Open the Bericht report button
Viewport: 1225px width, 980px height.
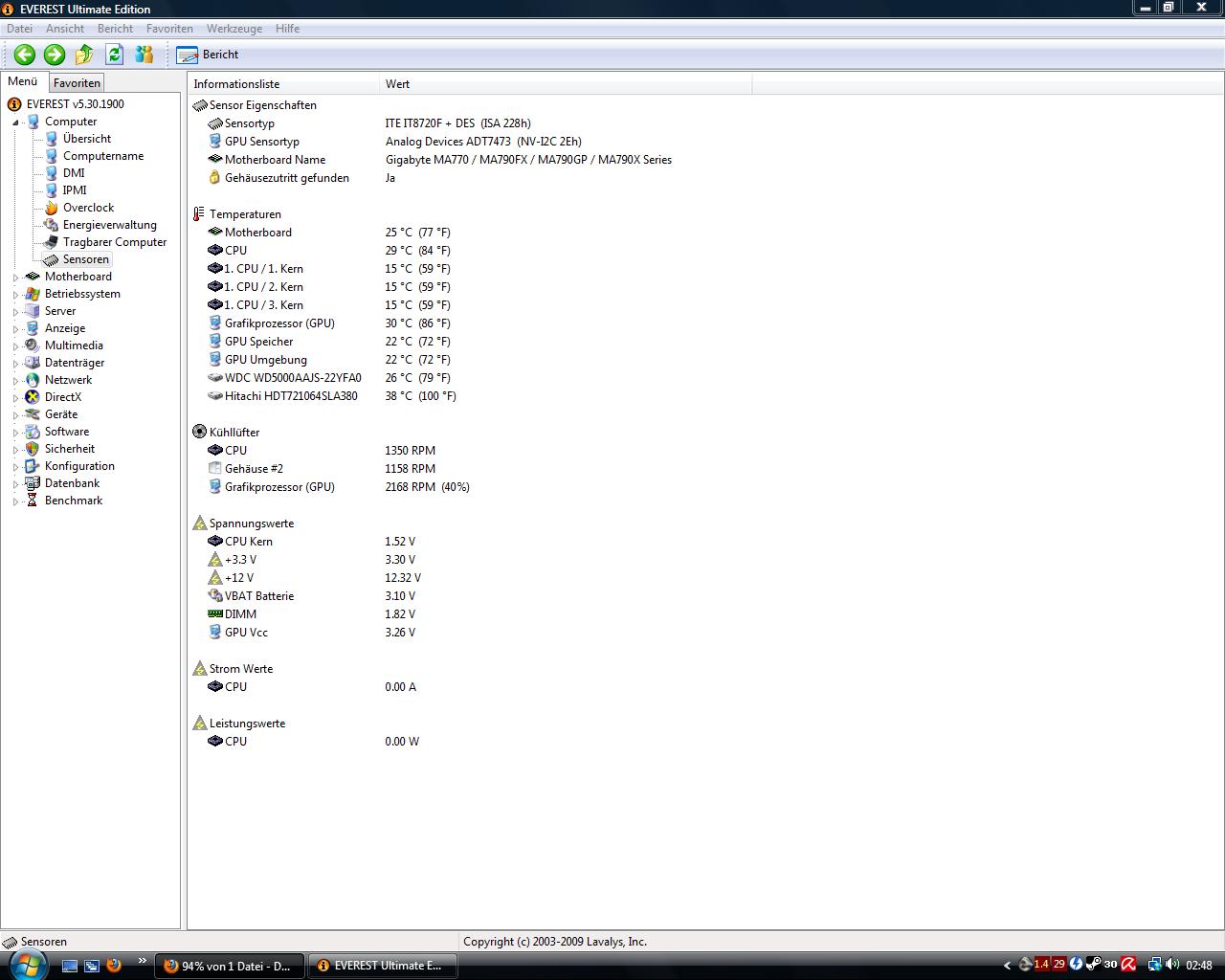click(x=208, y=55)
